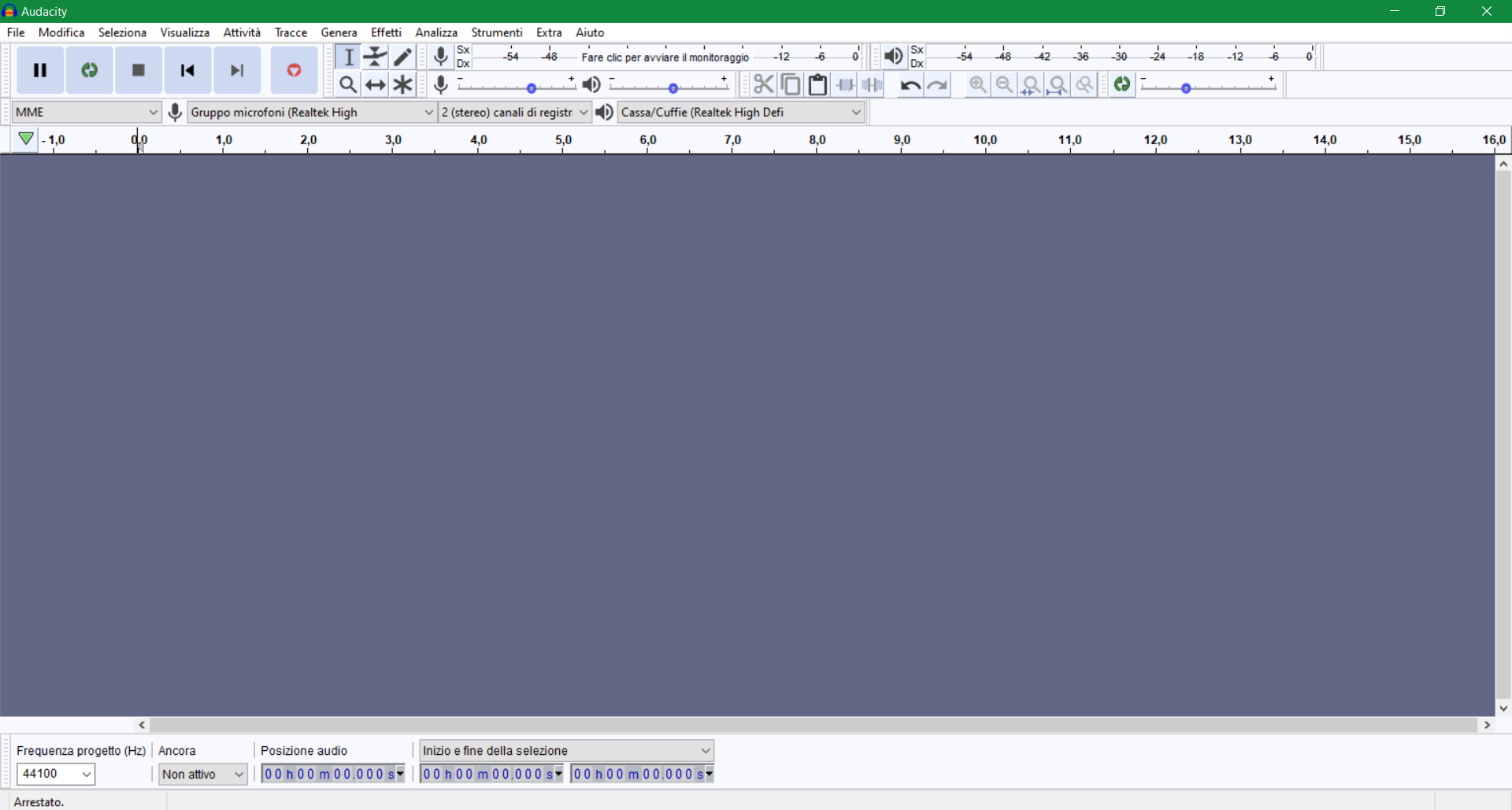Image resolution: width=1512 pixels, height=810 pixels.
Task: Start recording with the Record button
Action: click(294, 70)
